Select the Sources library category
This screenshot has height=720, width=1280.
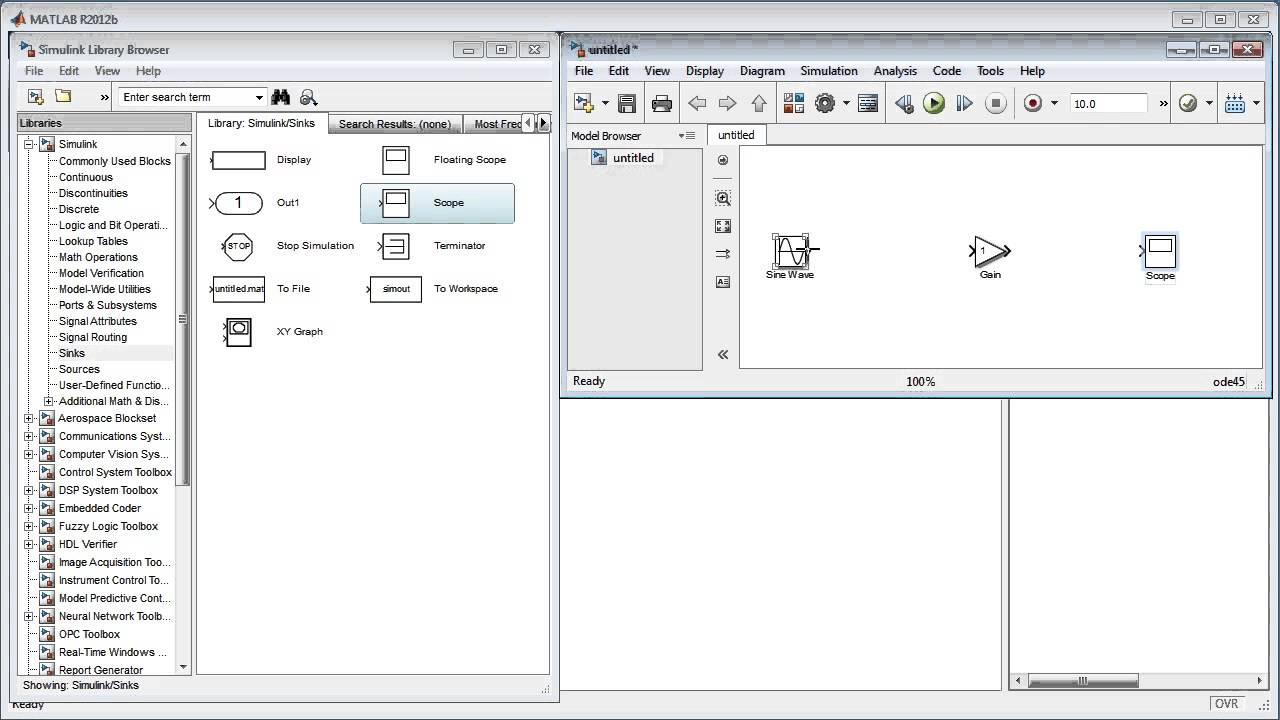pyautogui.click(x=79, y=369)
